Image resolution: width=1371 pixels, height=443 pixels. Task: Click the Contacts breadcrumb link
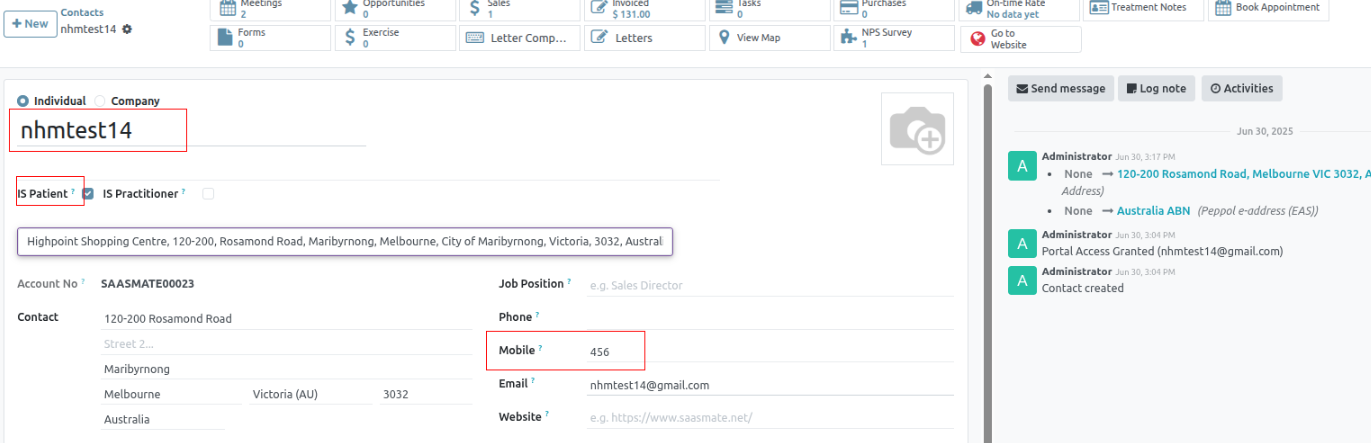pos(82,13)
